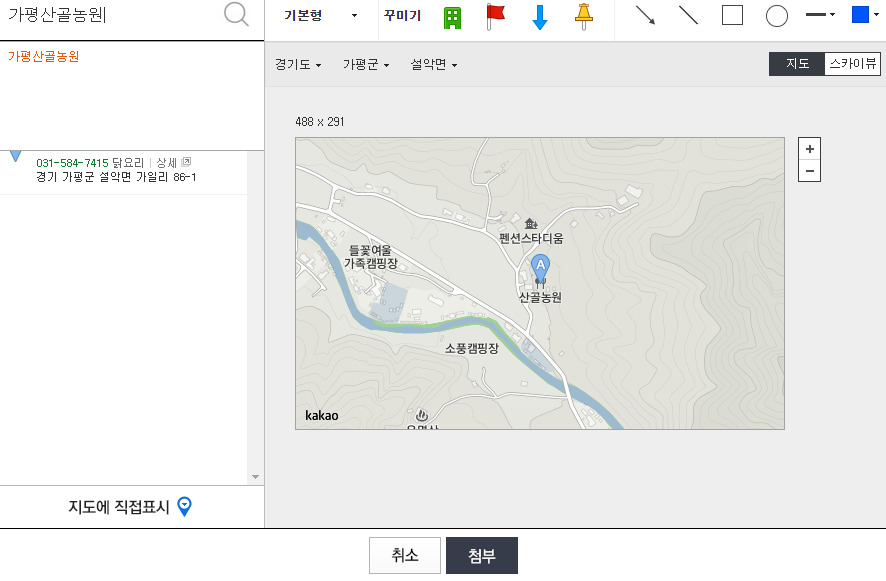Screen dimensions: 886x581
Task: Select the blue down-arrow decoration icon
Action: click(x=540, y=17)
